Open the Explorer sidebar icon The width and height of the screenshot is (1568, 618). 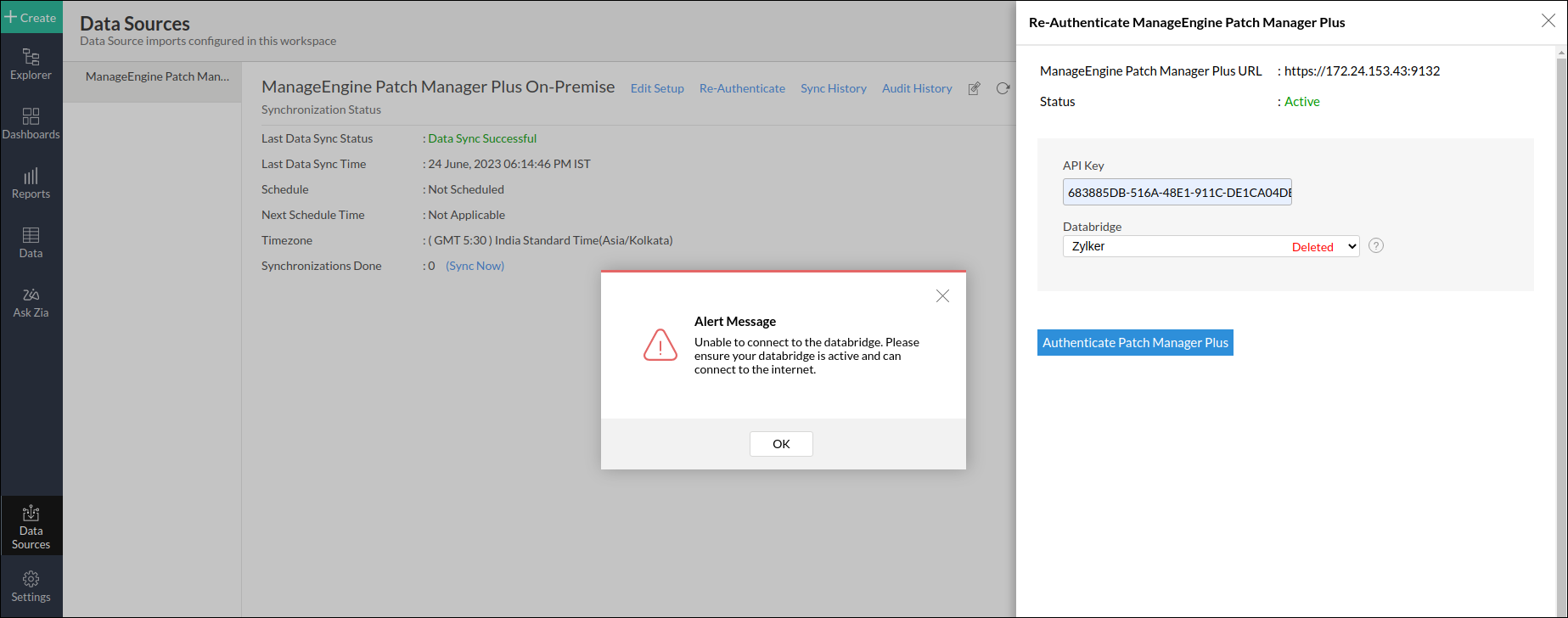(x=31, y=65)
